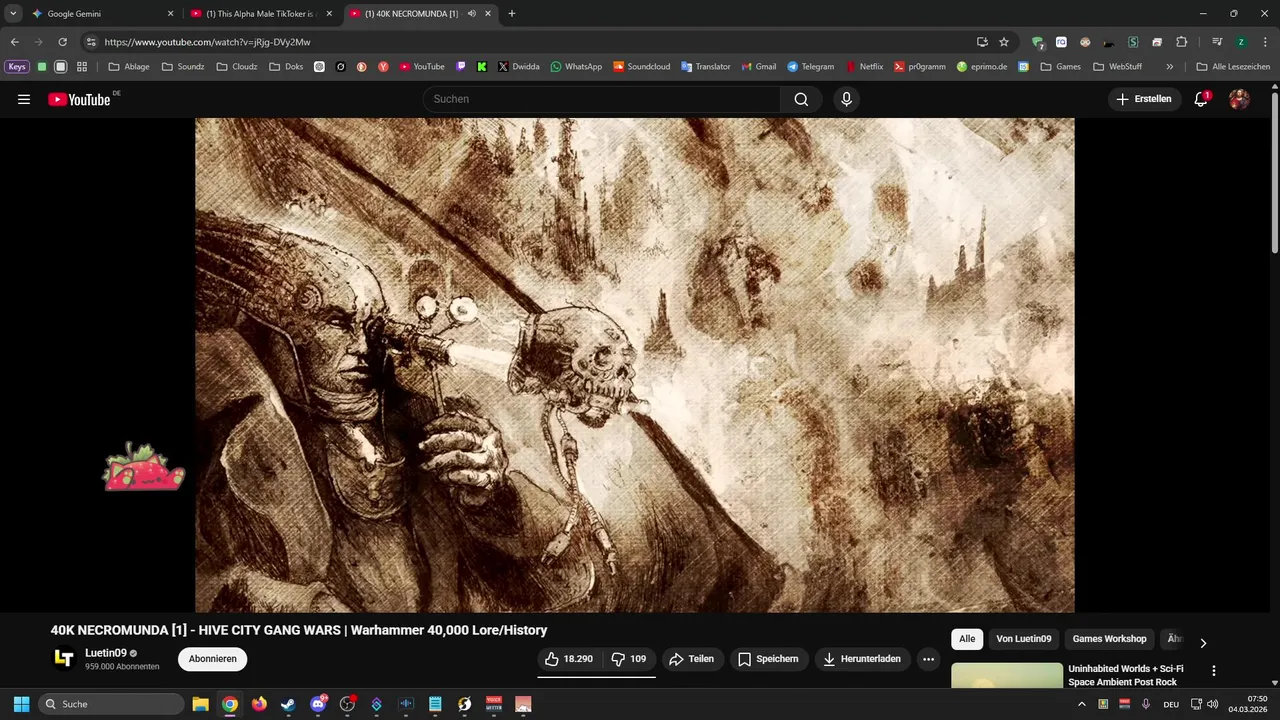Open Chrome three-dot menu
Viewport: 1280px width, 720px height.
(x=1265, y=42)
